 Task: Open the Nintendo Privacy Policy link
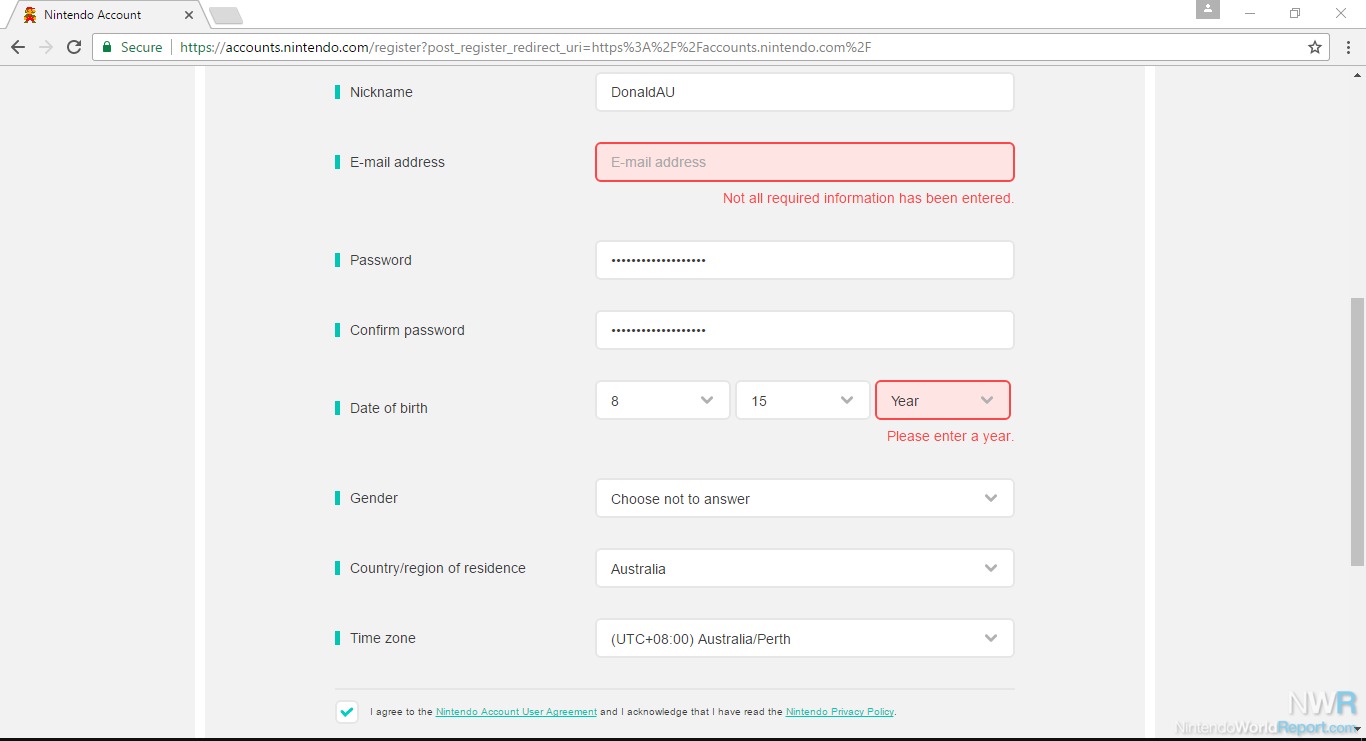(840, 712)
